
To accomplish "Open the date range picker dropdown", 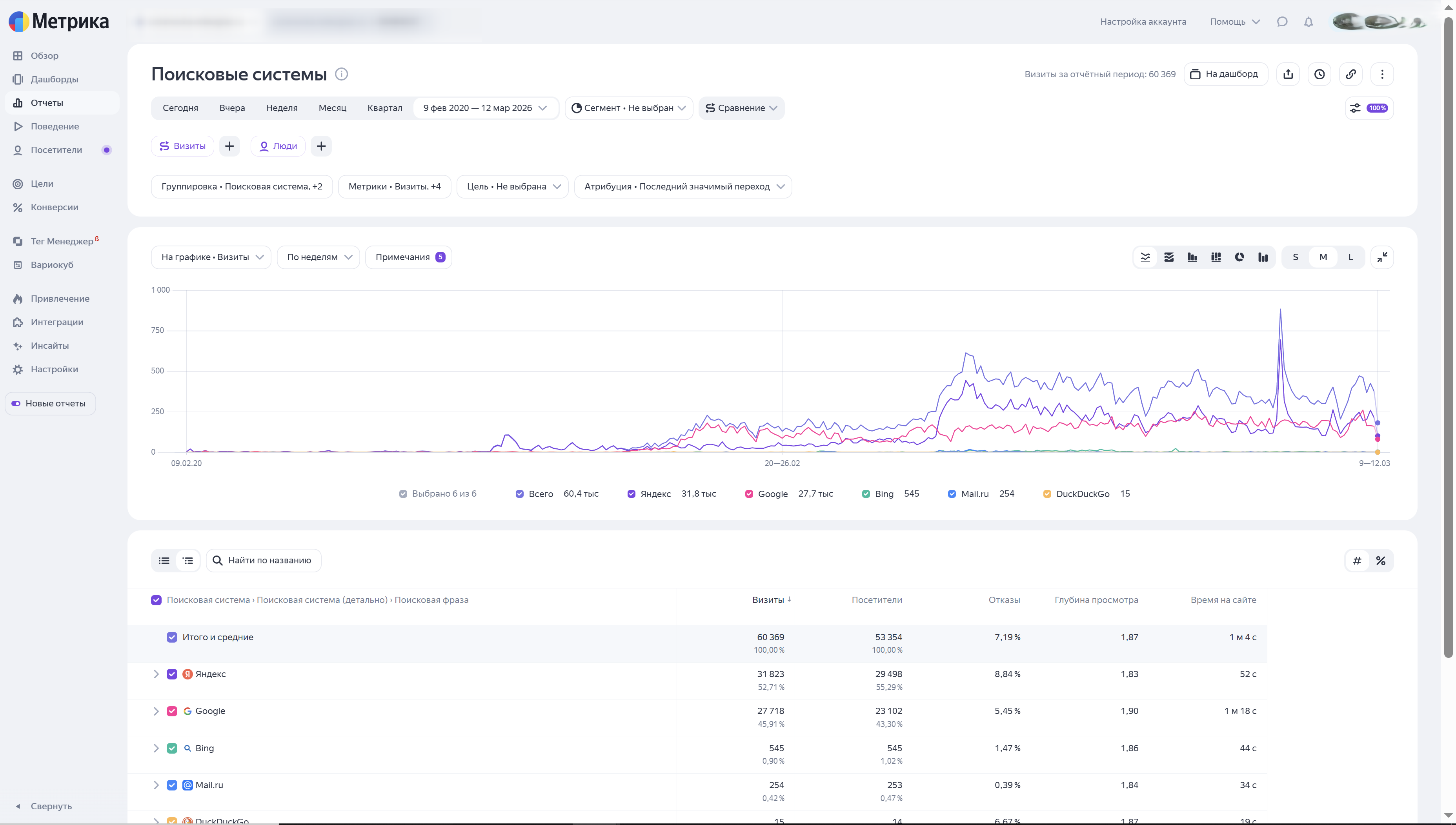I will coord(486,108).
